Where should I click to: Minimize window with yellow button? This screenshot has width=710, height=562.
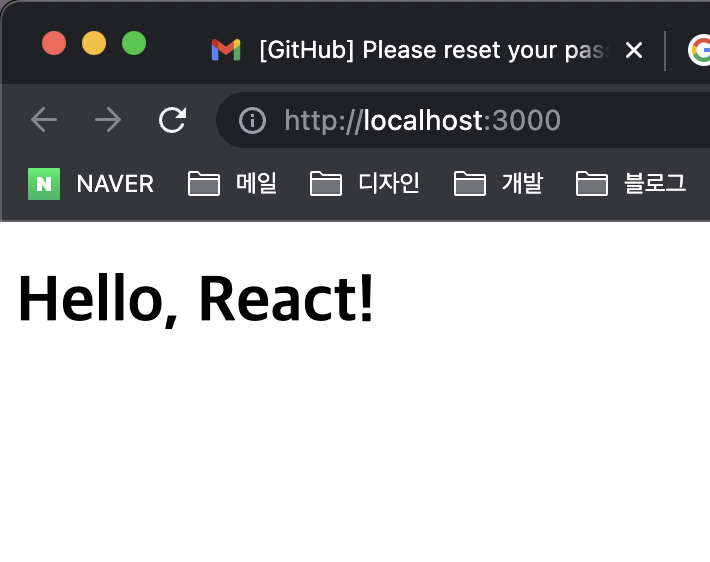coord(94,43)
